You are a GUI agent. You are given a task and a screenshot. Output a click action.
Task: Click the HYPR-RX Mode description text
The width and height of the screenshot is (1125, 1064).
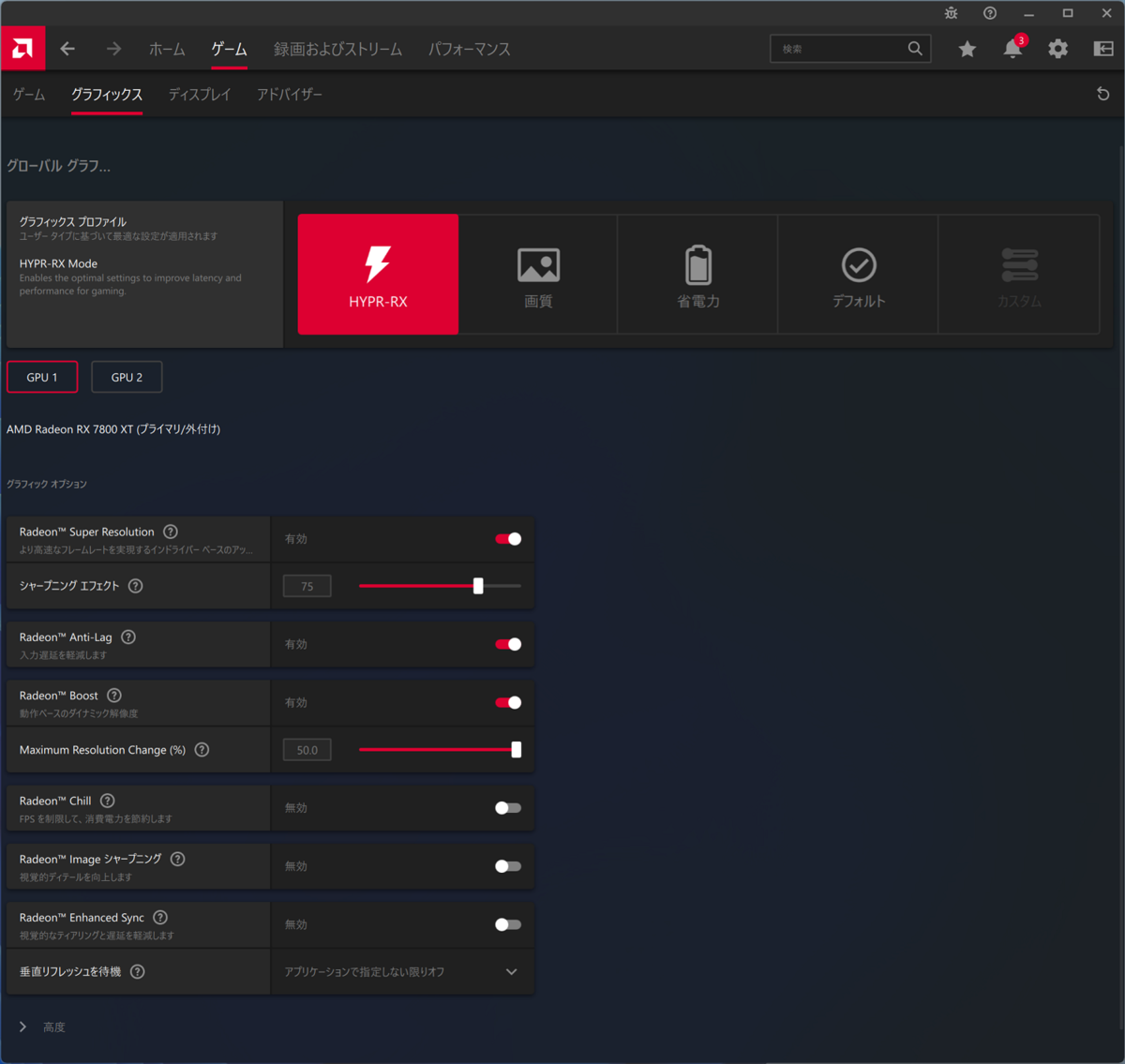tap(130, 285)
